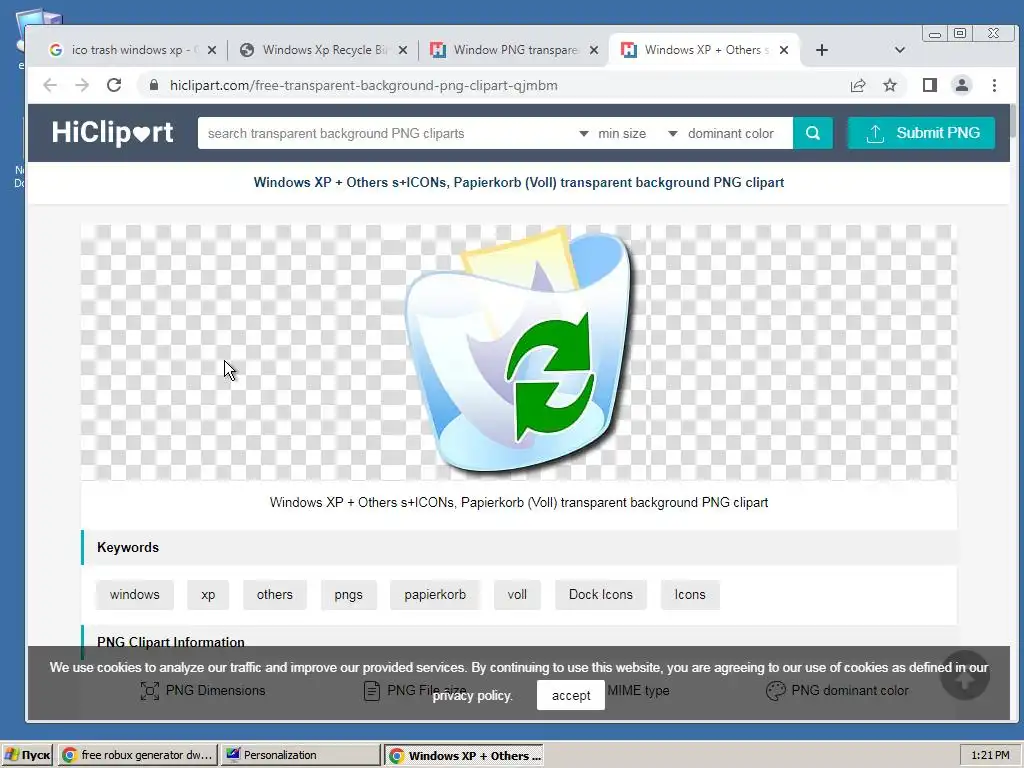
Task: Go back to the previous page
Action: (50, 86)
